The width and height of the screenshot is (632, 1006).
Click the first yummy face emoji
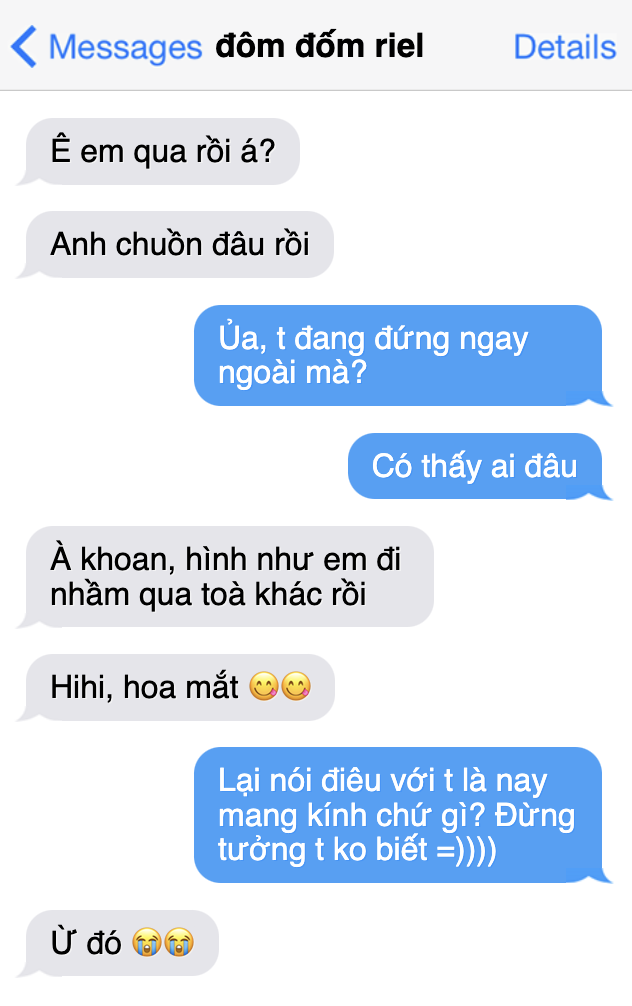264,686
